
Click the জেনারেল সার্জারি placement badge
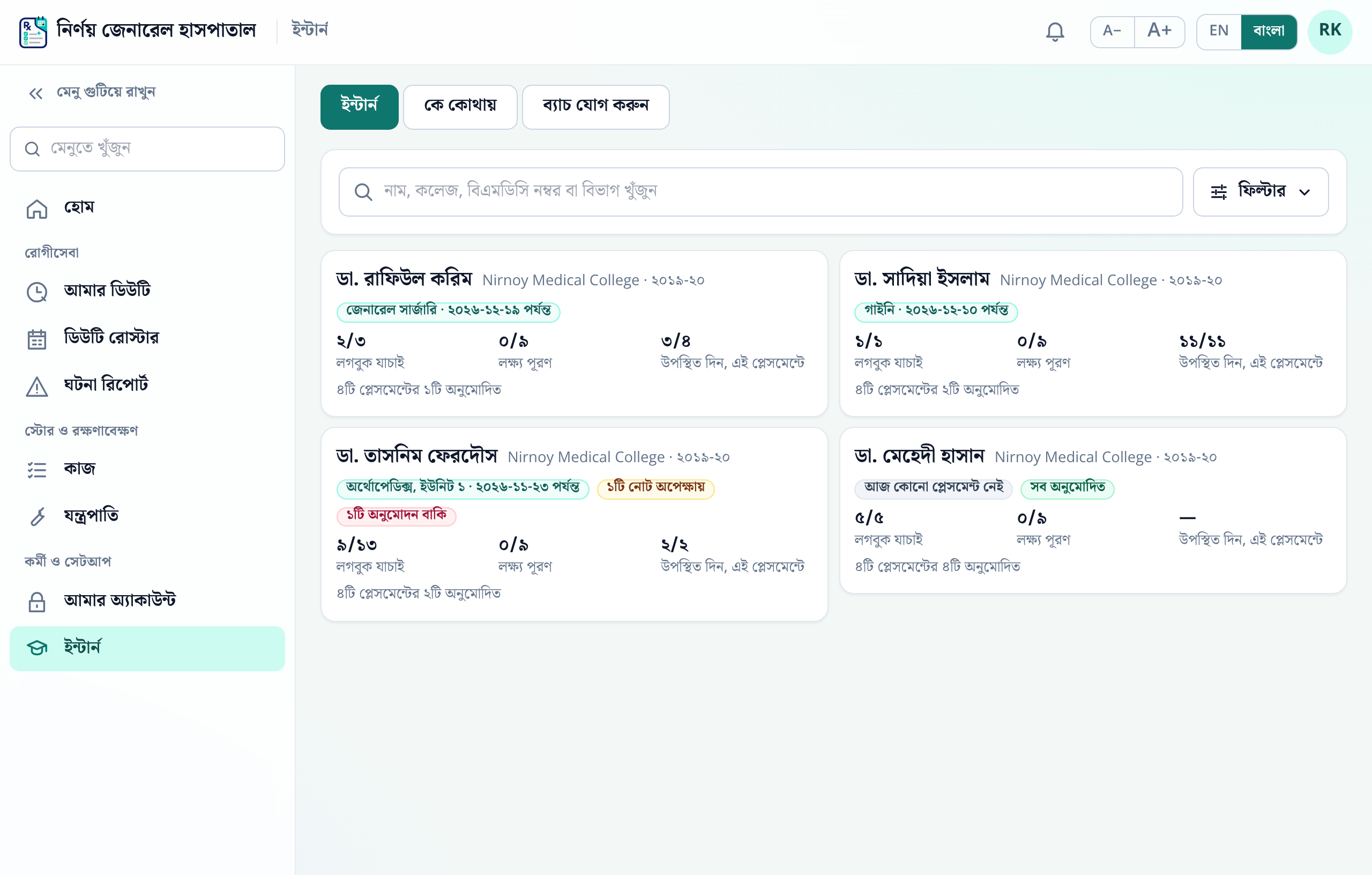(x=448, y=312)
